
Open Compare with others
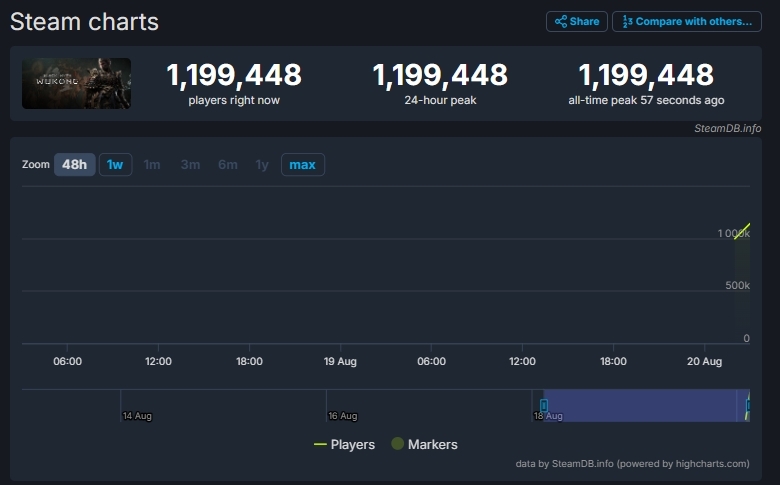click(685, 21)
